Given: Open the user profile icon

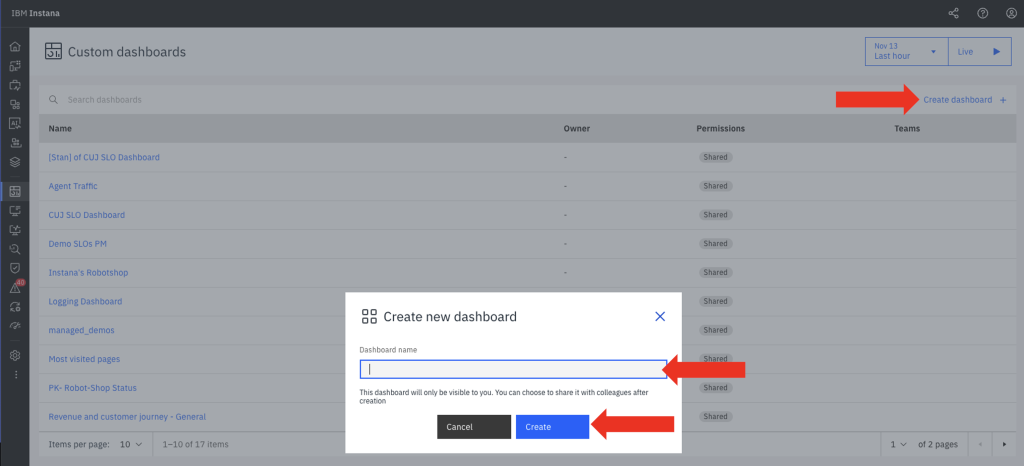Looking at the screenshot, I should [x=1010, y=13].
